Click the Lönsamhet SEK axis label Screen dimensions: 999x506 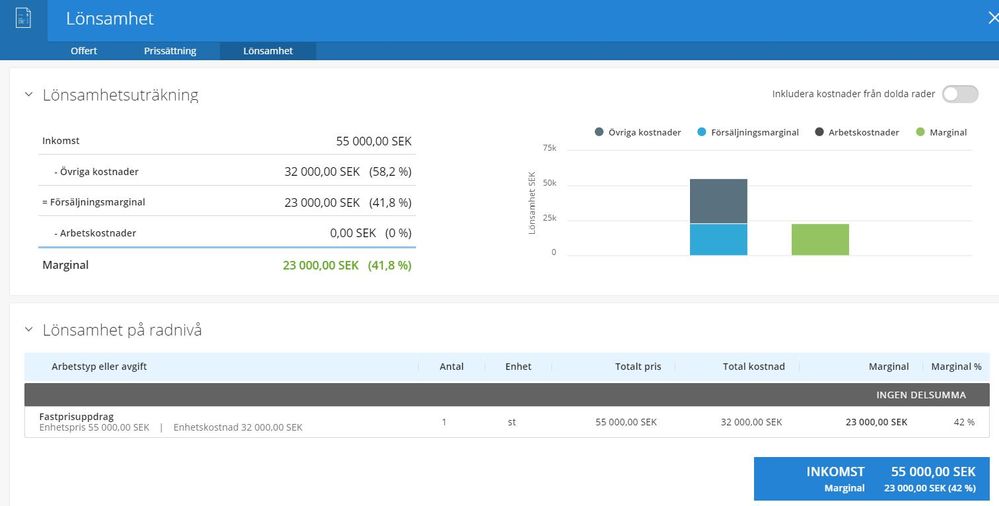pyautogui.click(x=532, y=203)
